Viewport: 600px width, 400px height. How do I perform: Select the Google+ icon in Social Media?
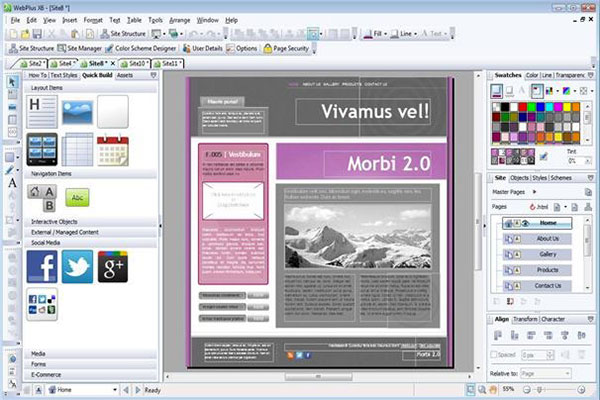tap(112, 266)
